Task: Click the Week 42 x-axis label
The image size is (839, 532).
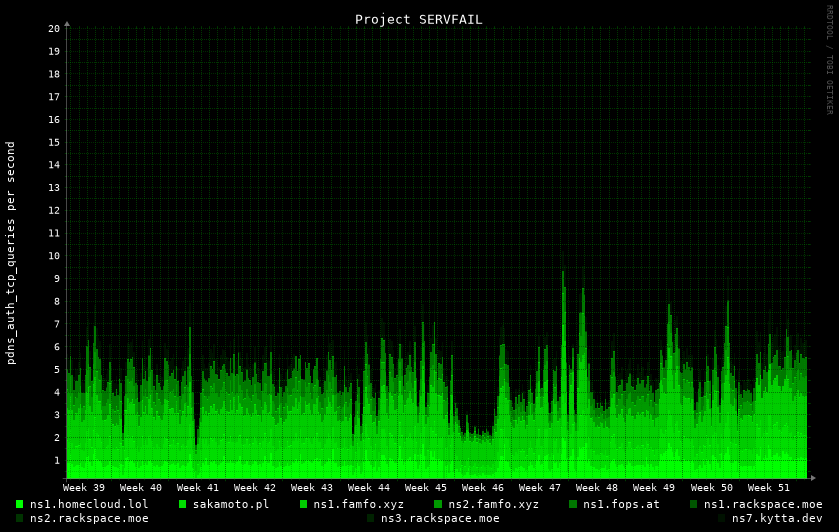Action: tap(255, 488)
